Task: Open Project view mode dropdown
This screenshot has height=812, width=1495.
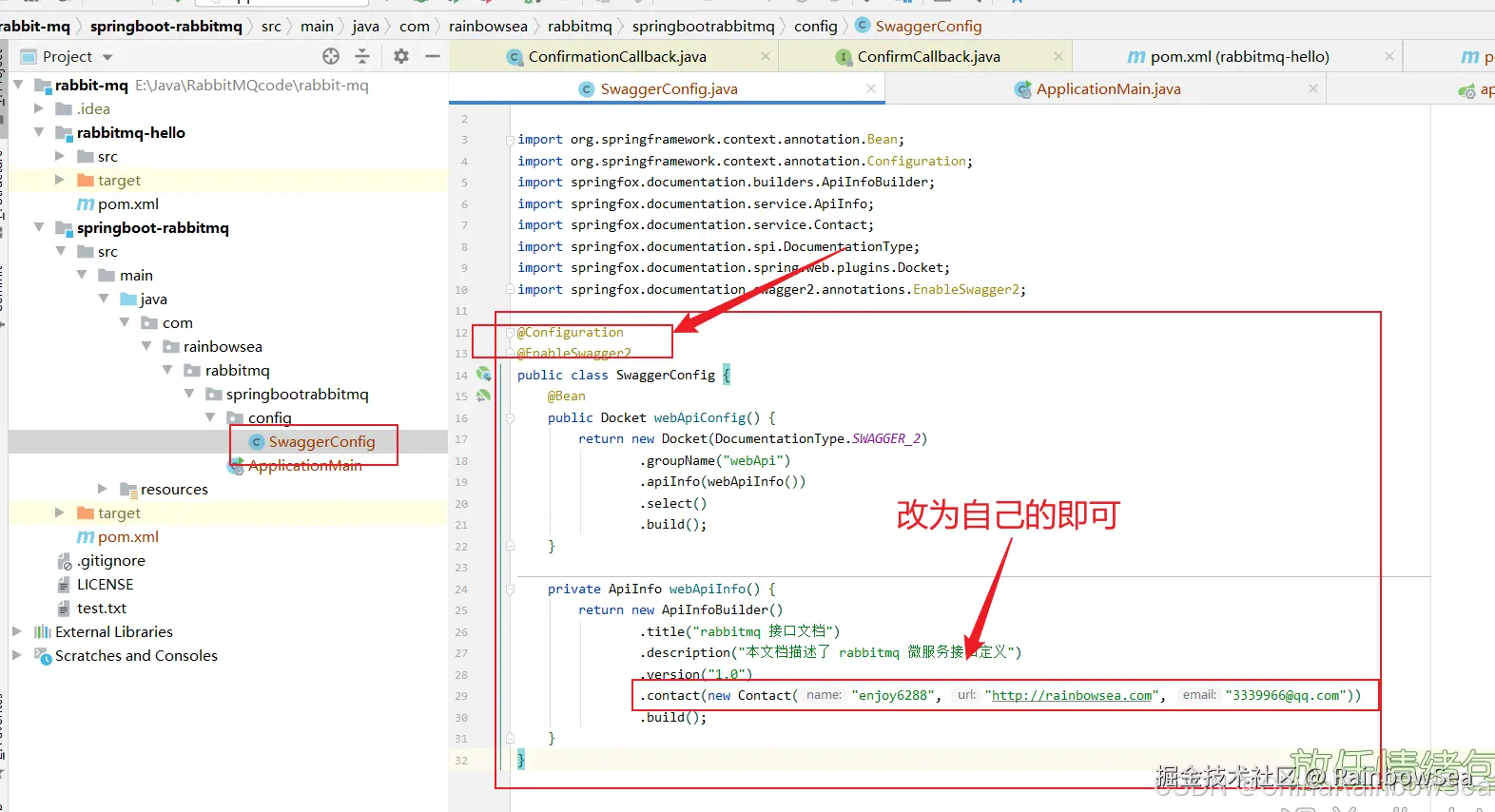Action: pos(107,57)
